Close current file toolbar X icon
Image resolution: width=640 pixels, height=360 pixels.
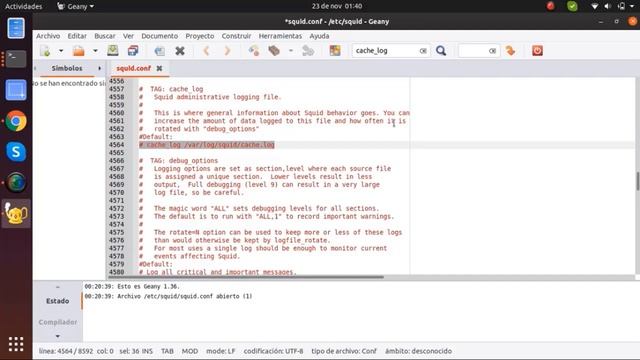[180, 51]
